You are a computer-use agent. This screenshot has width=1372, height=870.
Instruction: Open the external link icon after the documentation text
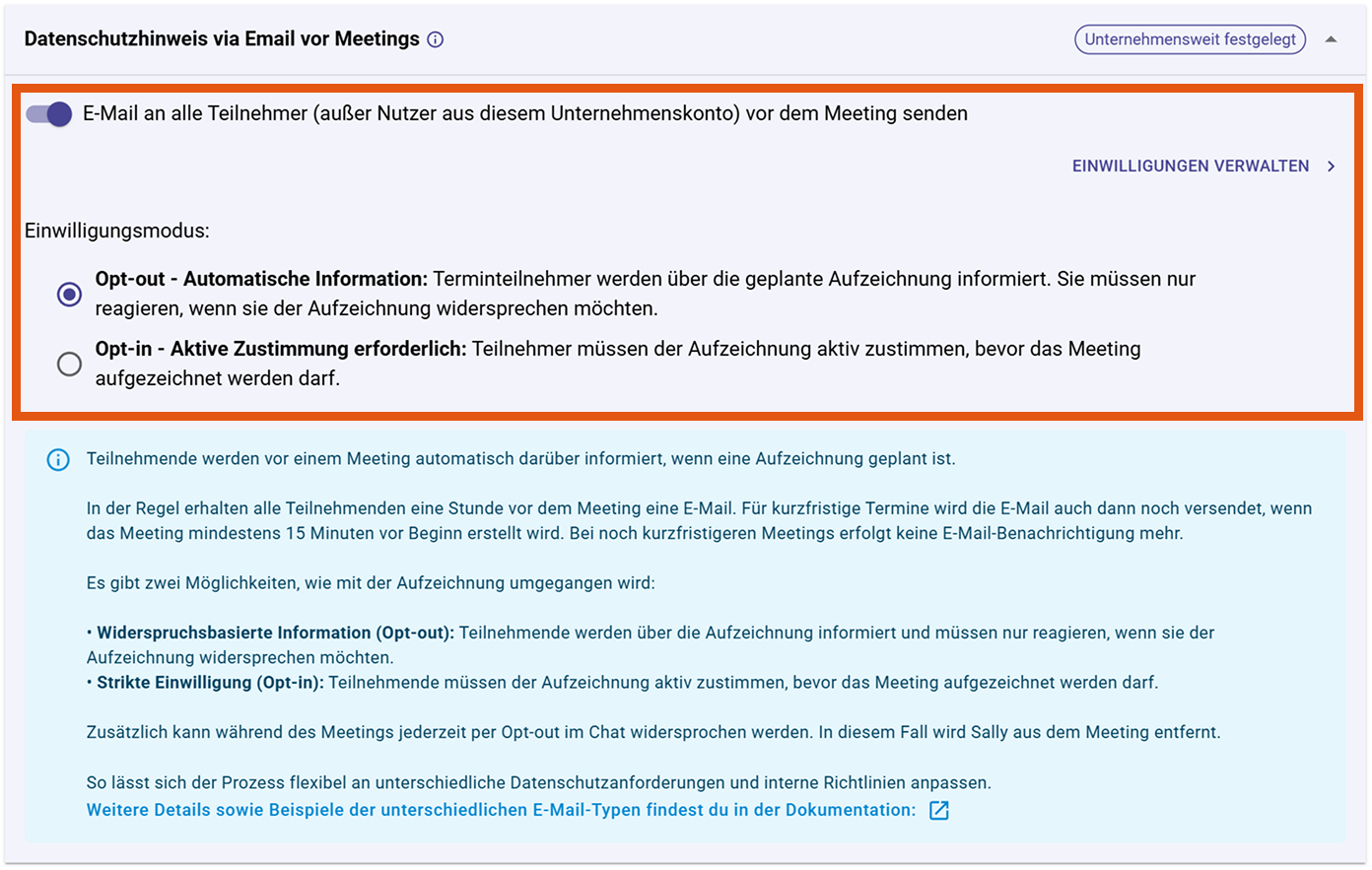(x=939, y=810)
